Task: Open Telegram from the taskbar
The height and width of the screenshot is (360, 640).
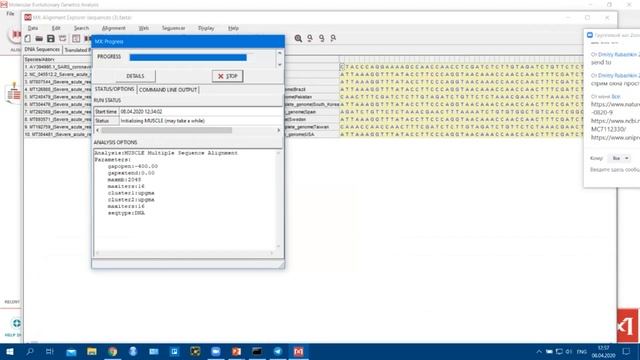Action: click(x=278, y=351)
